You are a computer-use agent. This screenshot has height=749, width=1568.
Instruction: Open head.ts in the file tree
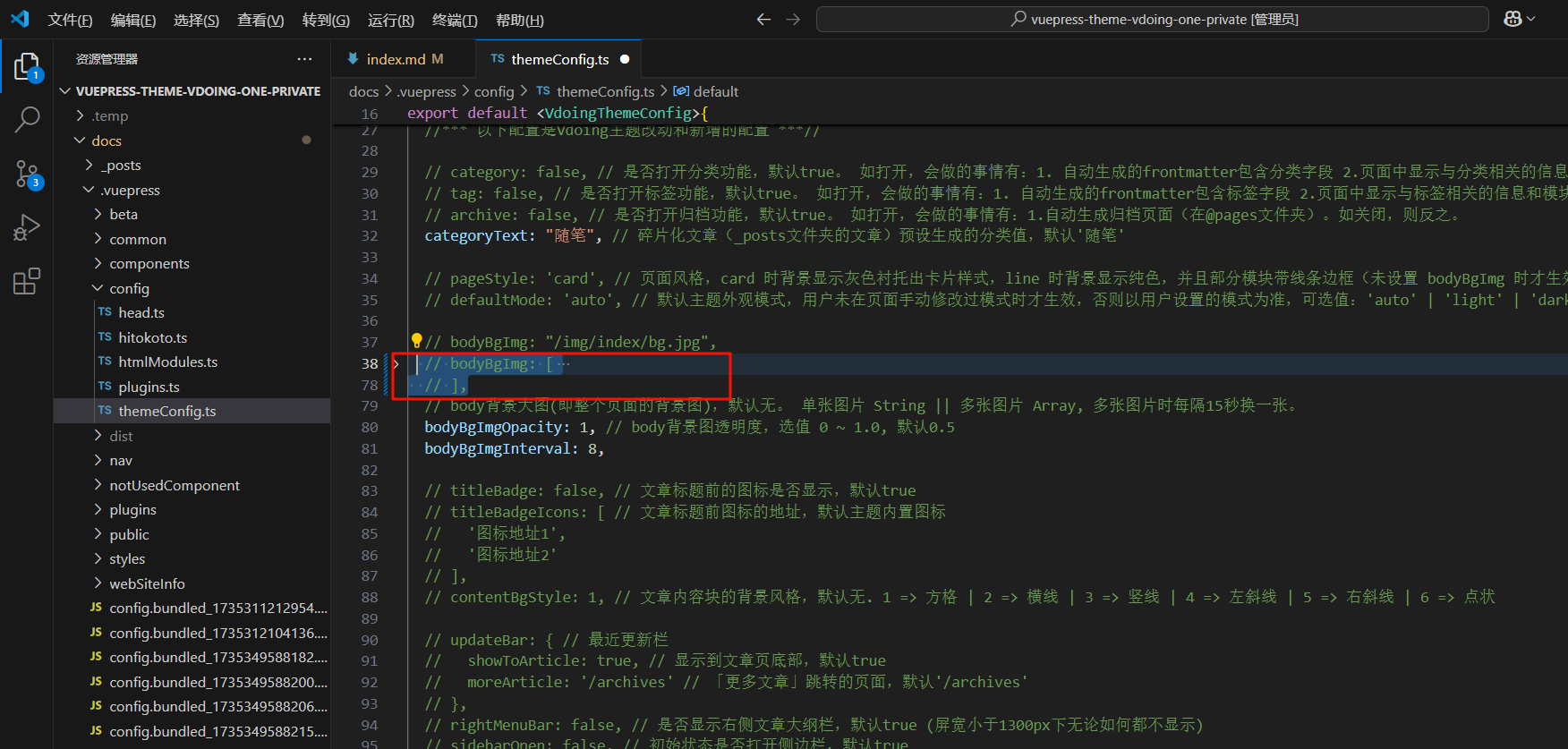[x=192, y=312]
